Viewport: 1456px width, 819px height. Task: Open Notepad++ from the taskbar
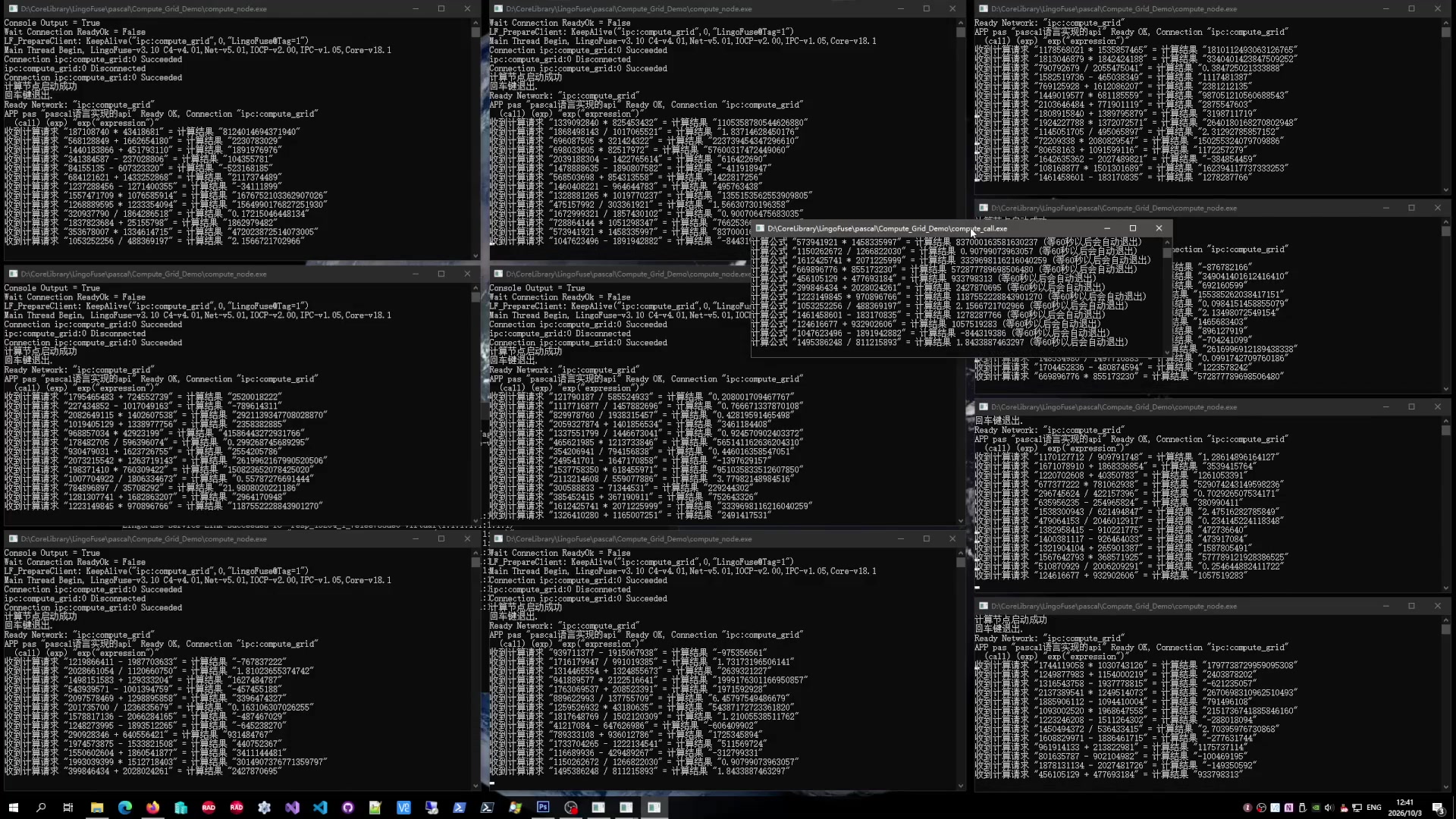375,808
